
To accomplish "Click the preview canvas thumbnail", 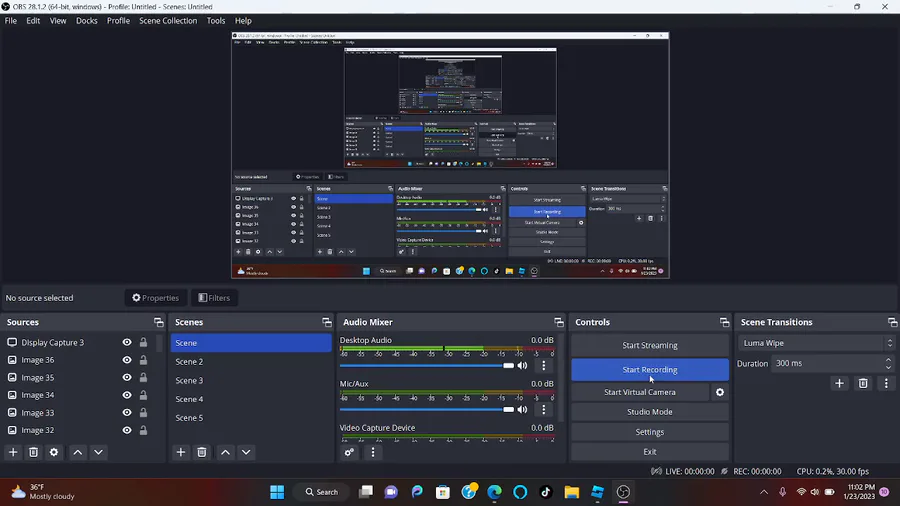I will pyautogui.click(x=450, y=155).
